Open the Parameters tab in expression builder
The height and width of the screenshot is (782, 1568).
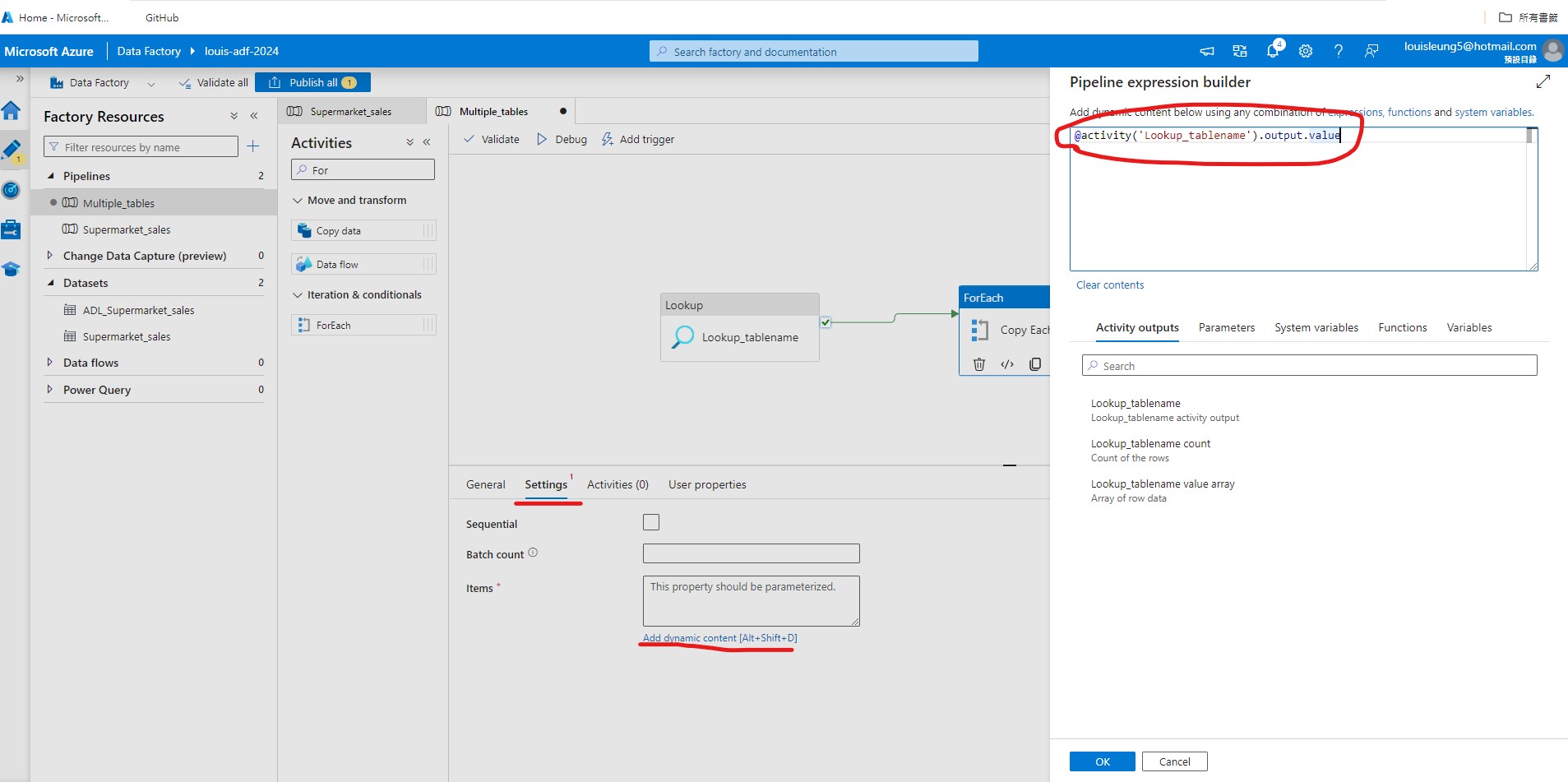pyautogui.click(x=1226, y=327)
